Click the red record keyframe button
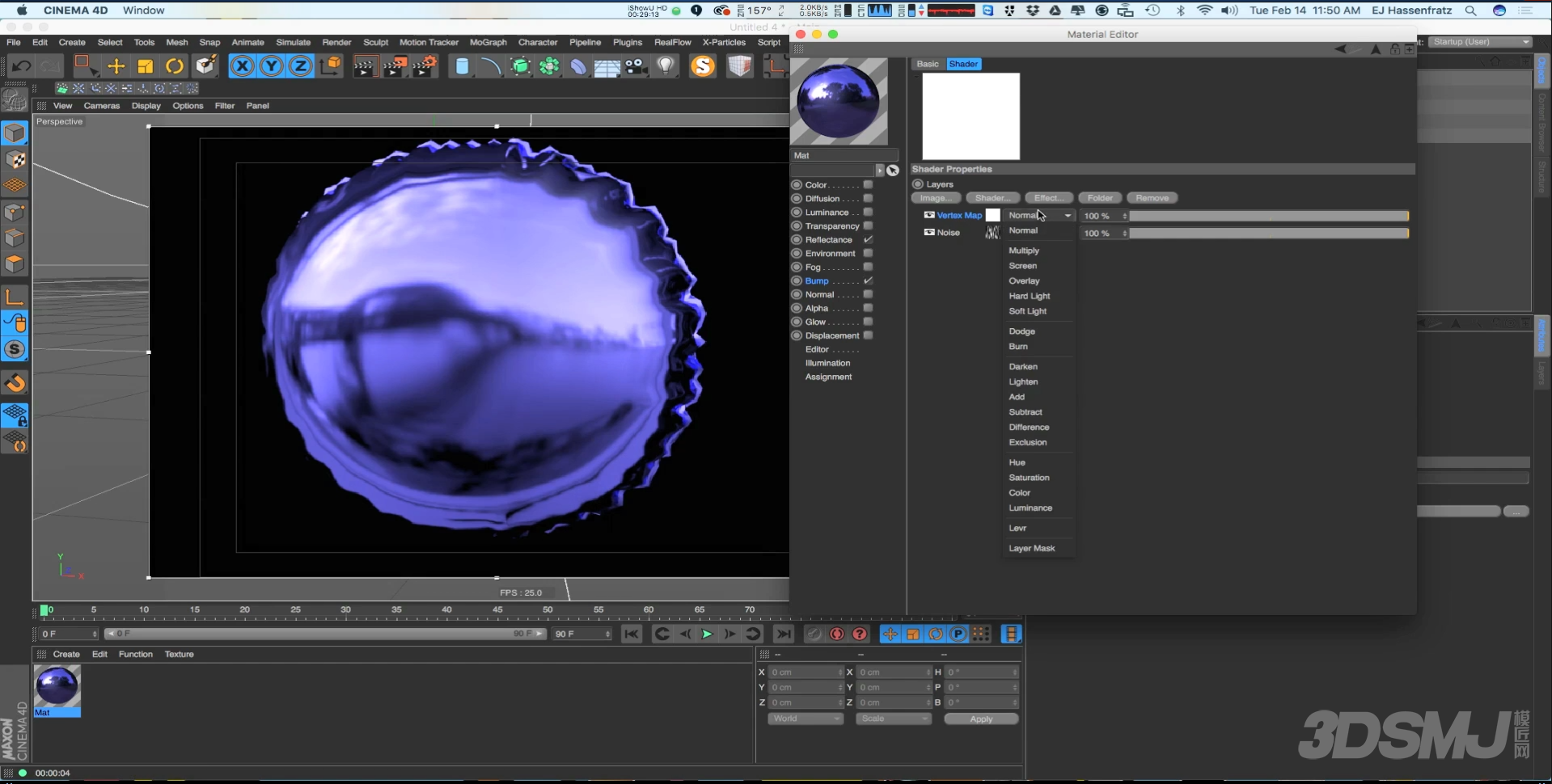 tap(837, 634)
